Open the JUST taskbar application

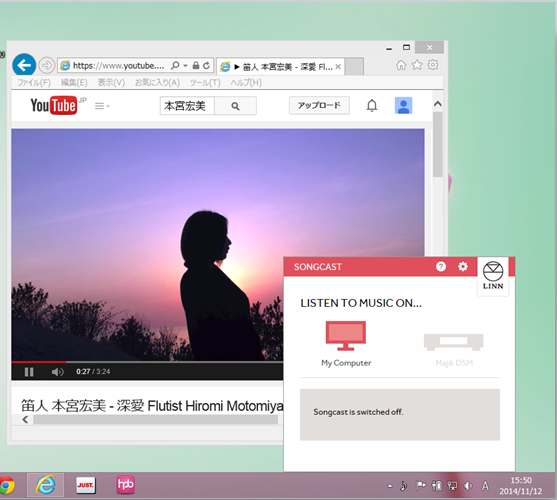(86, 485)
